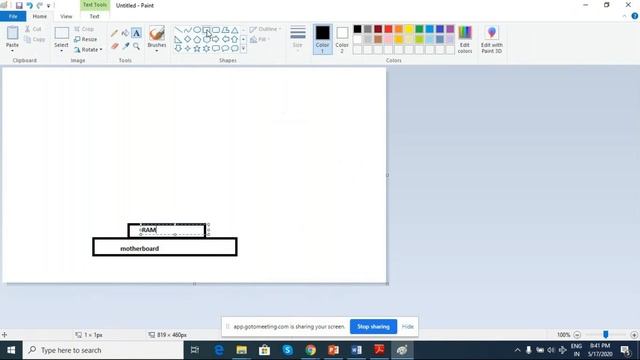Viewport: 640px width, 360px height.
Task: Open Customize Quick Access Toolbar dropdown
Action: tap(49, 6)
